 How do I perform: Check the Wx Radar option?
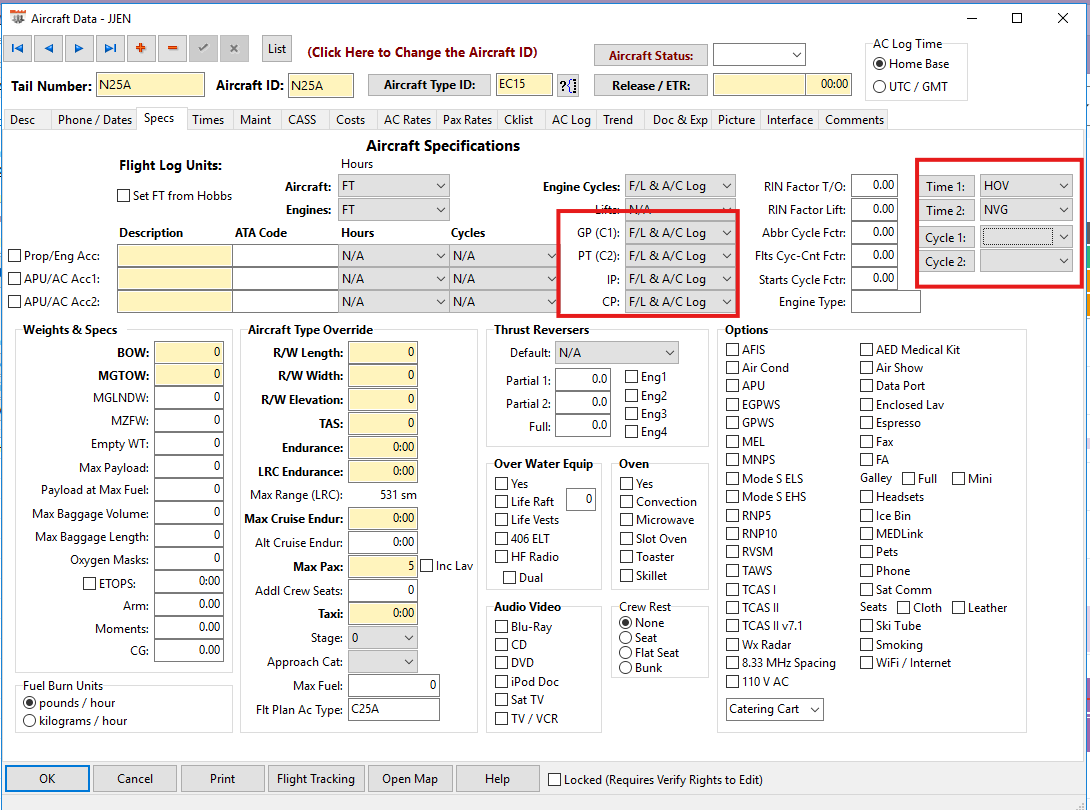(734, 645)
